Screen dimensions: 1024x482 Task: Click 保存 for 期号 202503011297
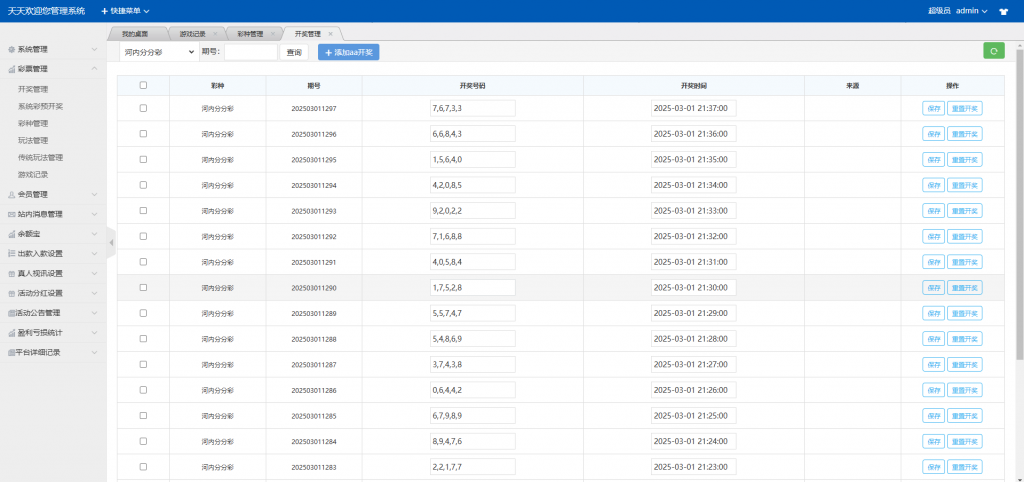point(933,108)
